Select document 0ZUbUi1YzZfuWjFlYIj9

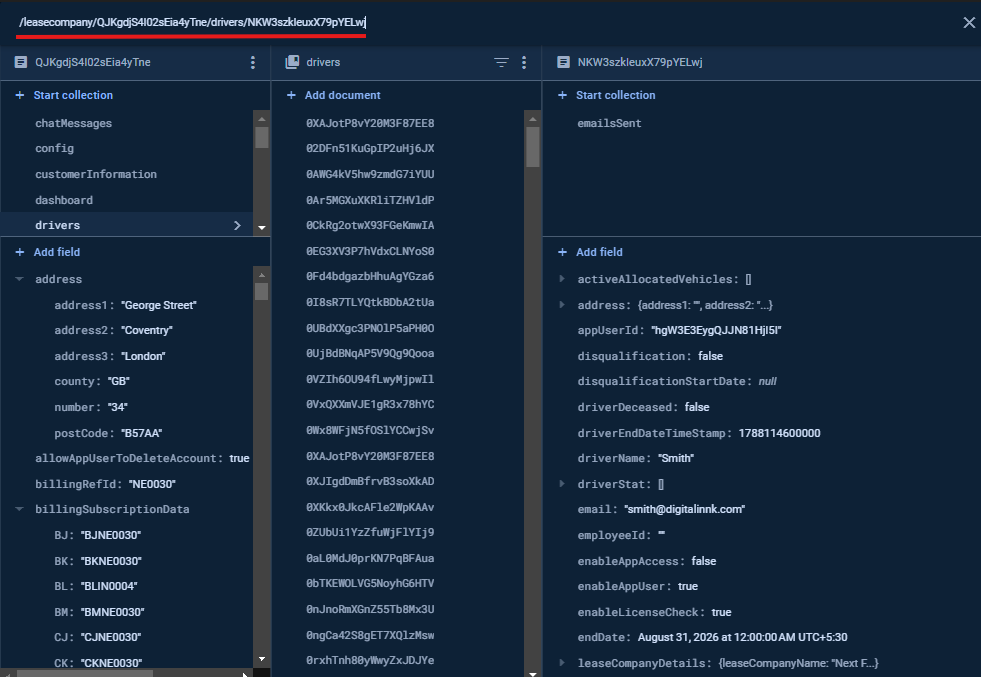tap(370, 532)
